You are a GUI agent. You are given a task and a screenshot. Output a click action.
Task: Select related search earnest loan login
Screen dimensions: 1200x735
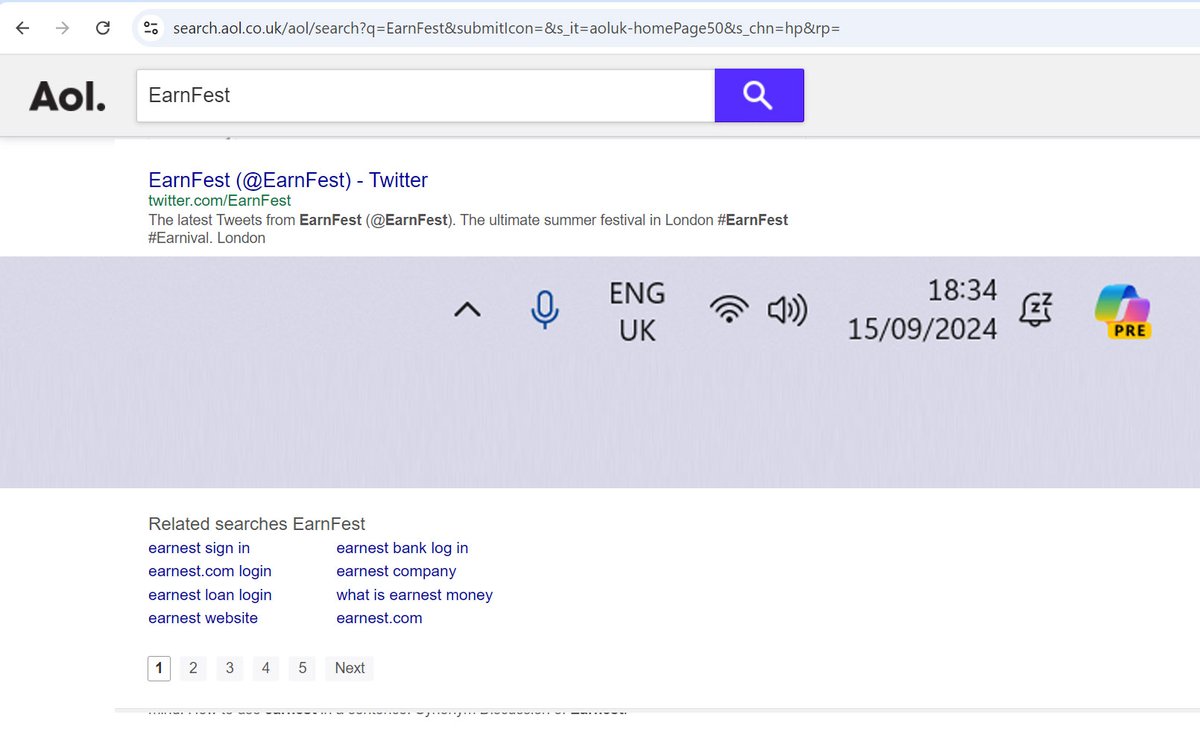pos(210,595)
